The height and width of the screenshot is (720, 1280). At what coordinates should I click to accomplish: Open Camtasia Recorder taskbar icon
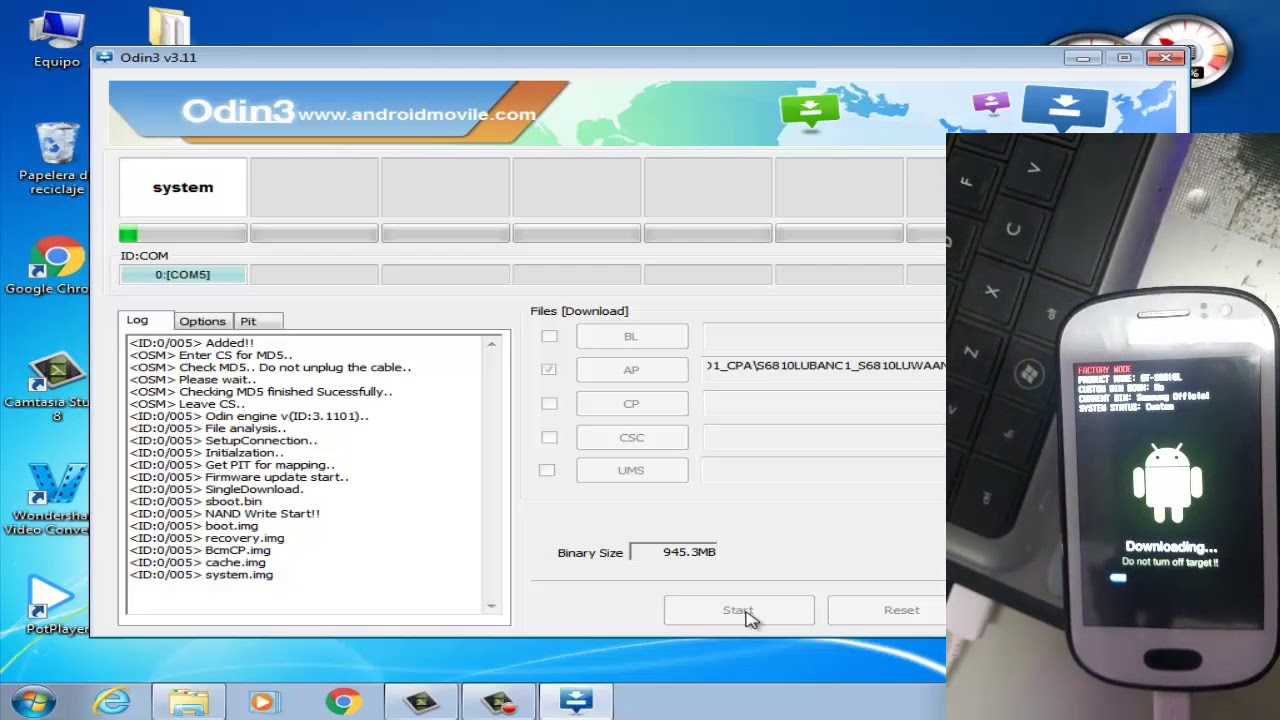[x=498, y=702]
